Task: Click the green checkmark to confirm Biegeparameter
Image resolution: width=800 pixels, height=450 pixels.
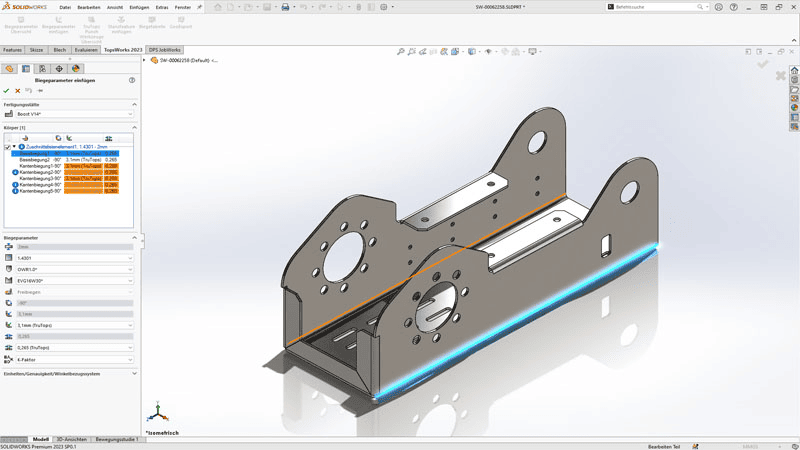Action: [x=7, y=91]
